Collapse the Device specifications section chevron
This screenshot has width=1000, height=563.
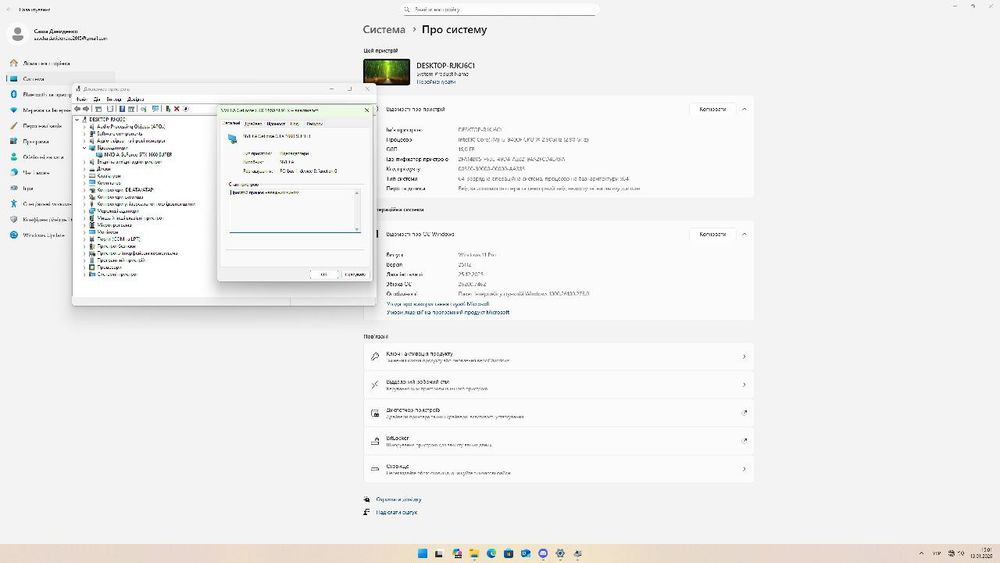744,109
